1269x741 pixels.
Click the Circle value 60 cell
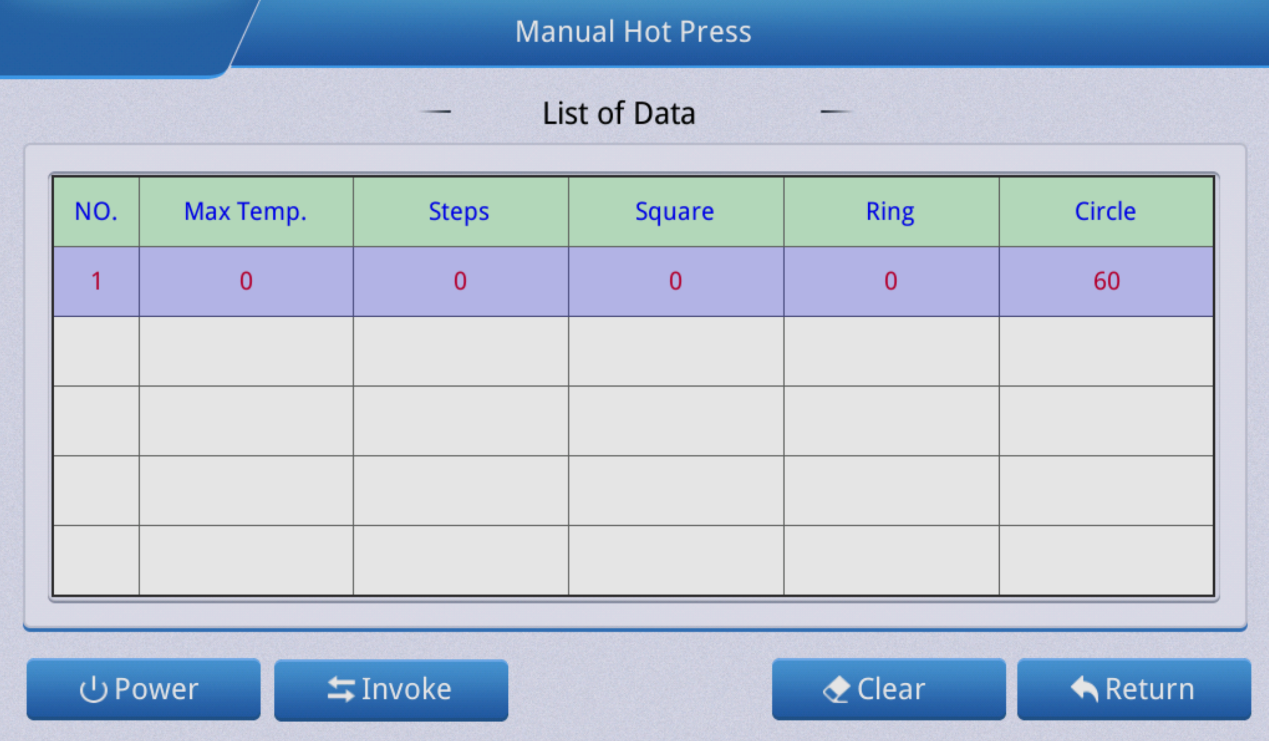tap(1106, 282)
